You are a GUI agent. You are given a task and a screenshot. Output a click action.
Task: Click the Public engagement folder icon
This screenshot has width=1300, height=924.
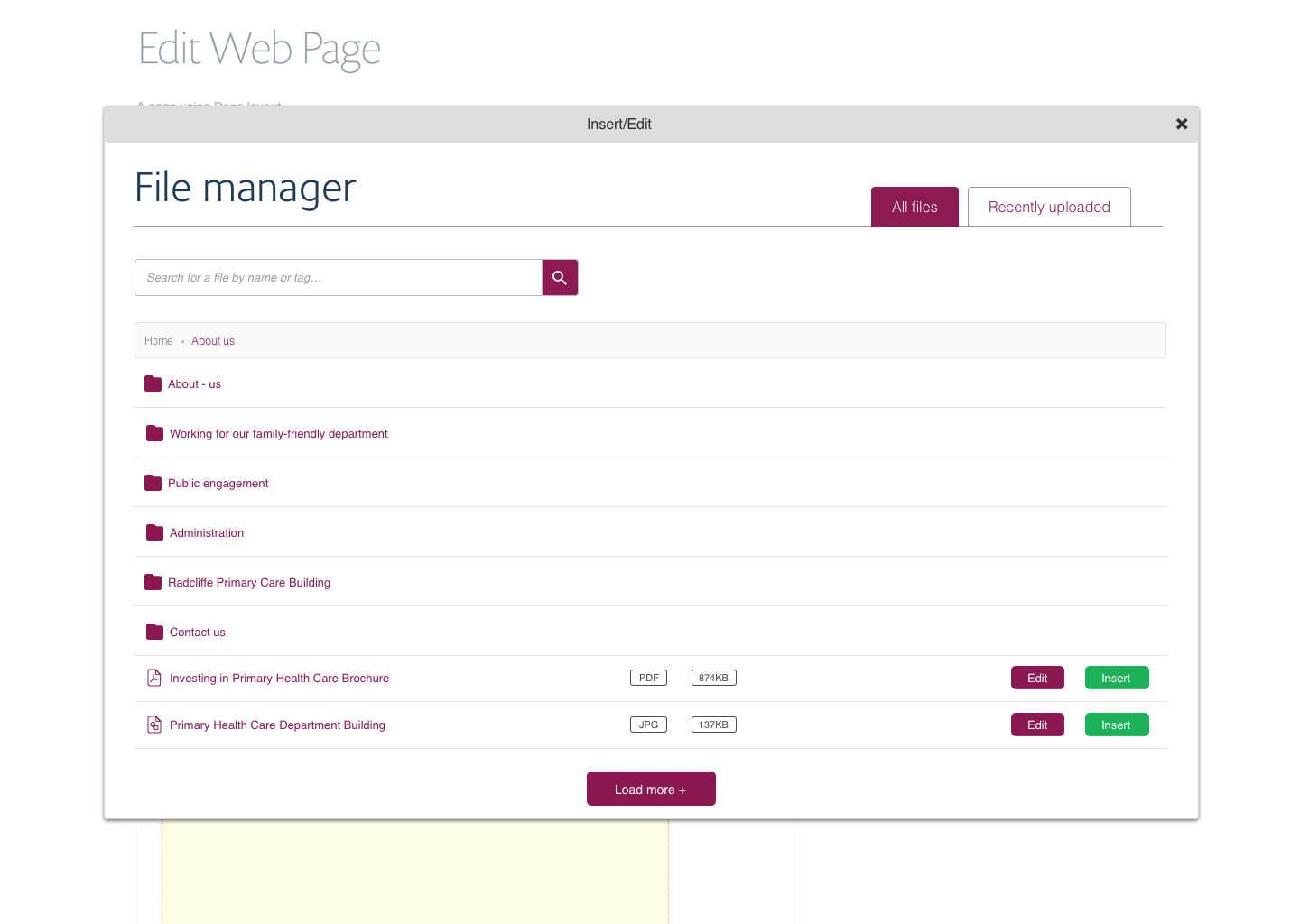tap(153, 484)
